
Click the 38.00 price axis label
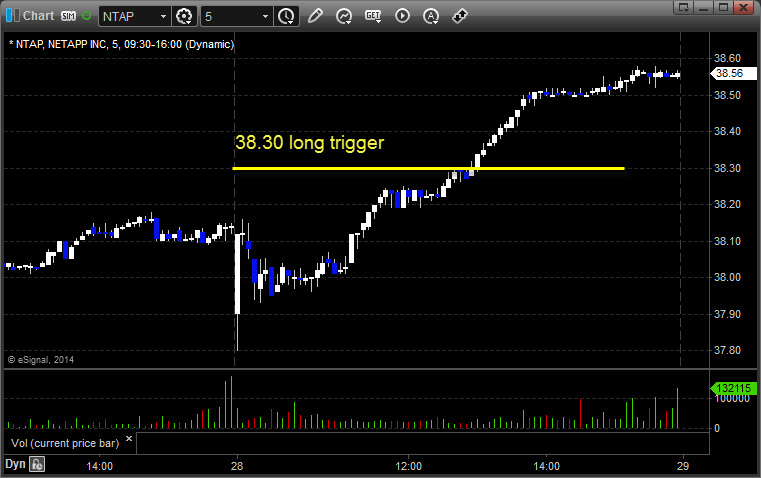click(x=728, y=278)
